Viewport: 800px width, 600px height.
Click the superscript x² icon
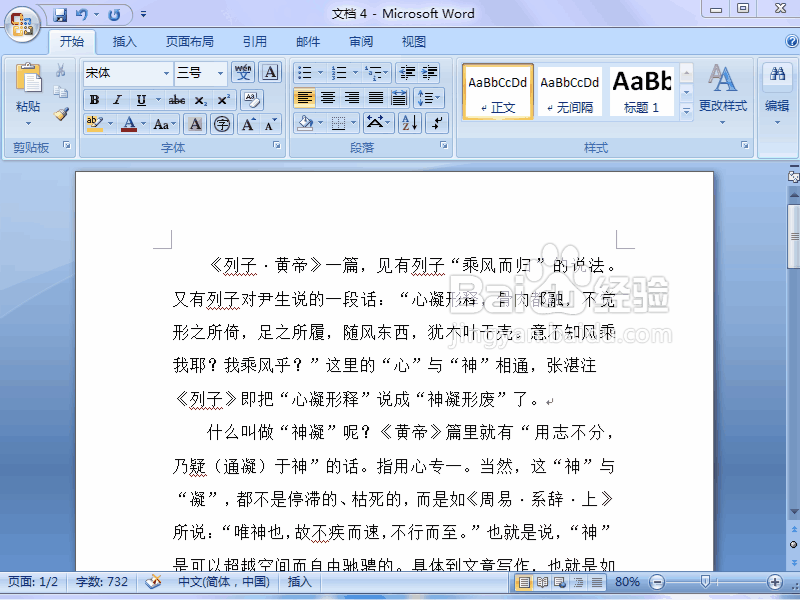coord(224,100)
